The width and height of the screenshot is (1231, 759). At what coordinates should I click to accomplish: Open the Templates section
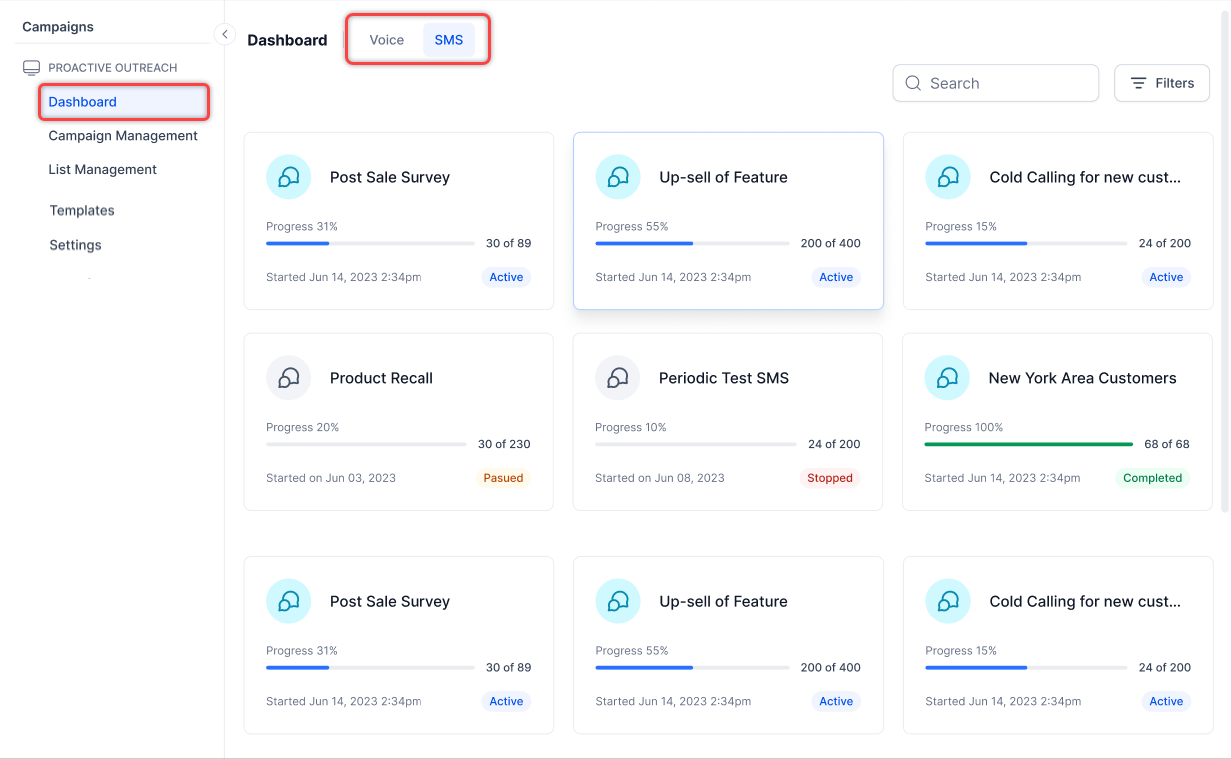82,211
